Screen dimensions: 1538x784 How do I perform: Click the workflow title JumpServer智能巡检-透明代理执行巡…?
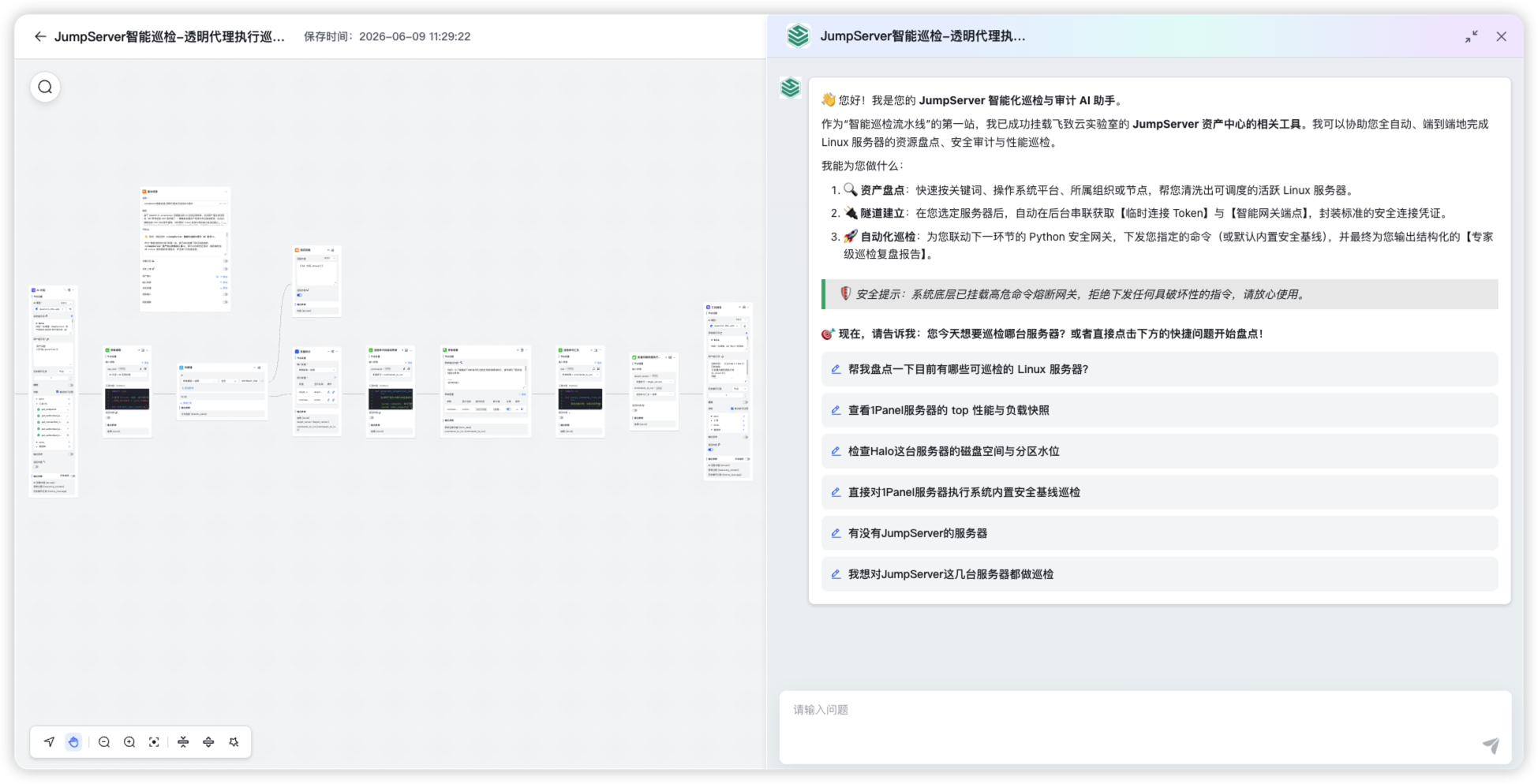(x=170, y=36)
